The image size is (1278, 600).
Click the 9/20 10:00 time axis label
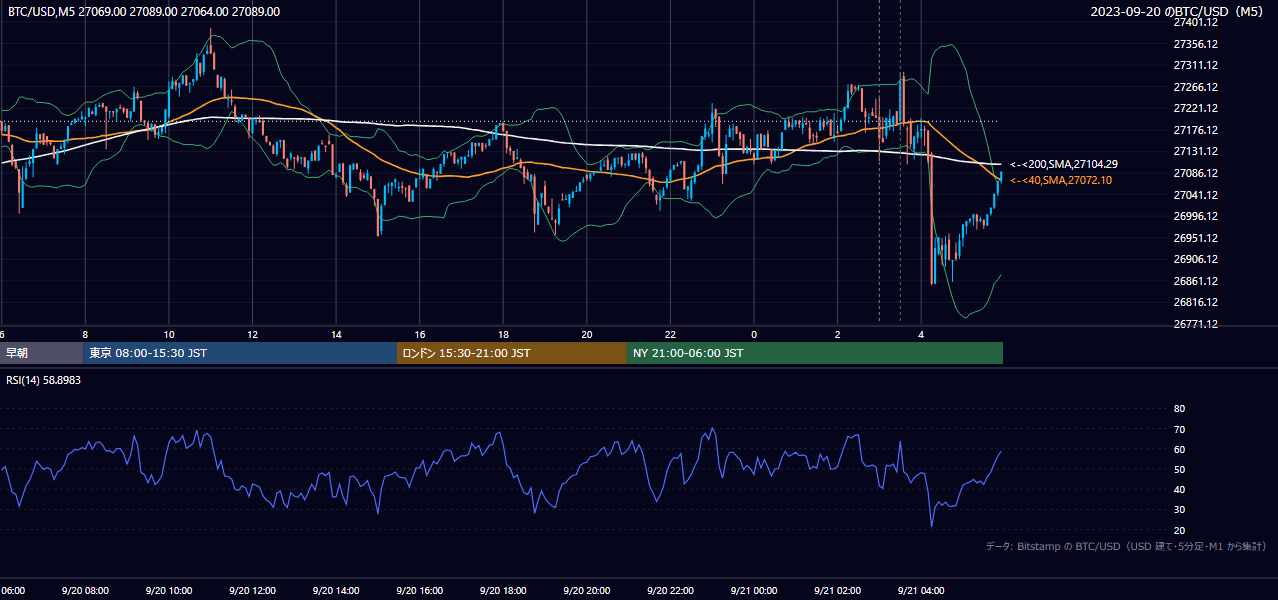[x=168, y=591]
